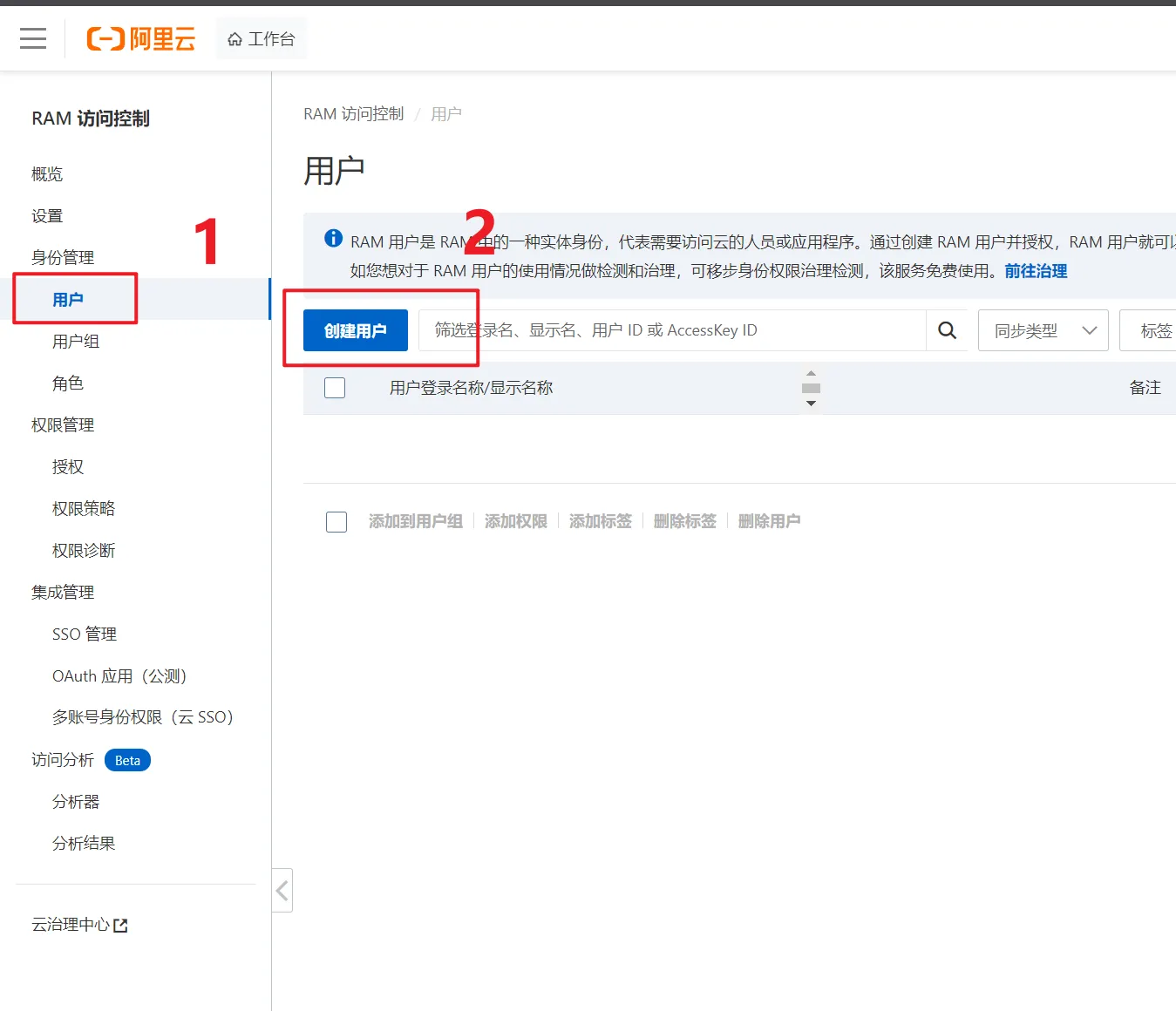Click RAM 访问控制 breadcrumb link

point(353,114)
